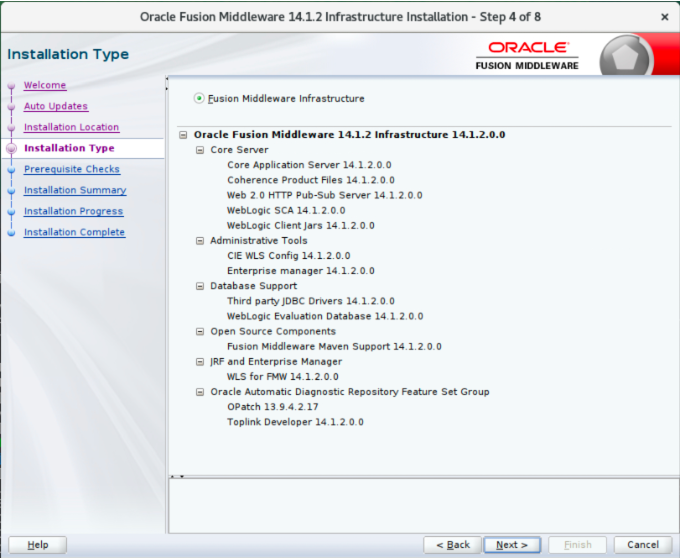Collapse the Administrative Tools group
680x558 pixels.
200,241
